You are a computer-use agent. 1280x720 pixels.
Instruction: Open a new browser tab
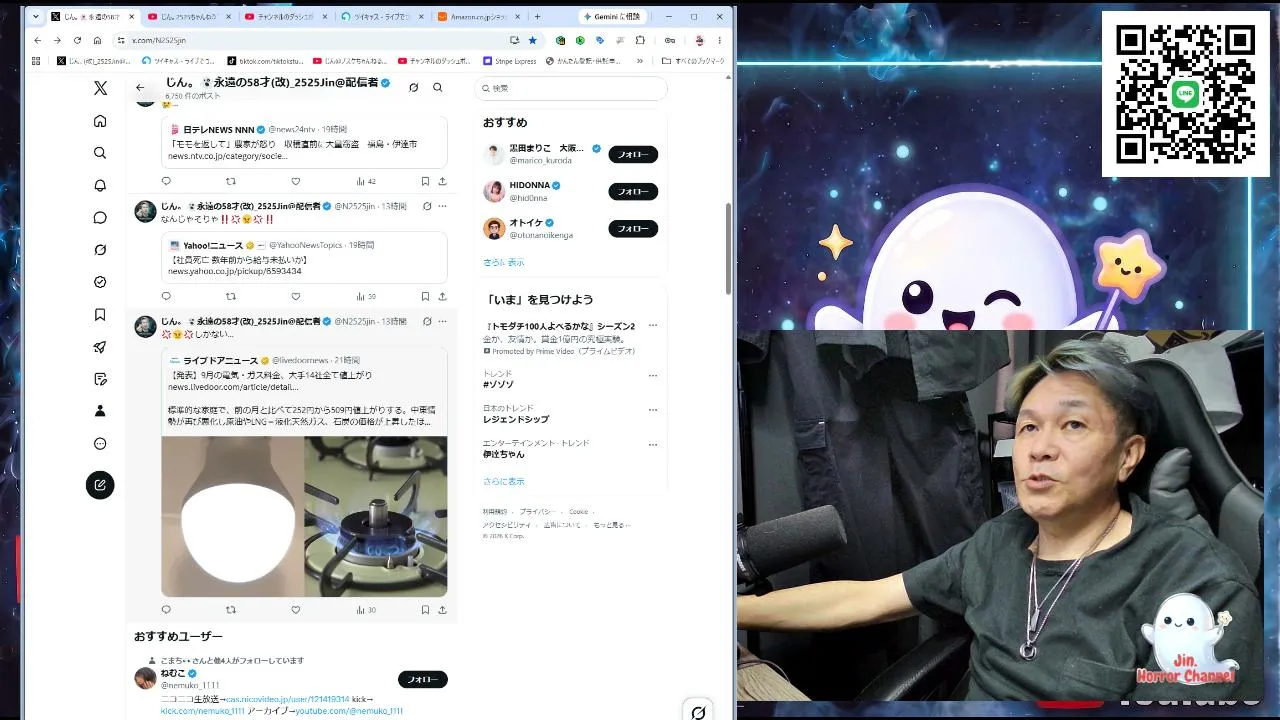537,17
